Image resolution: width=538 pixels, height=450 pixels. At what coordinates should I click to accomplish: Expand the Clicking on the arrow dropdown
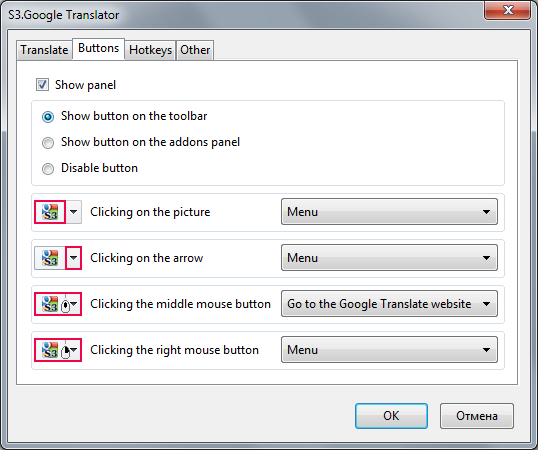tap(389, 258)
